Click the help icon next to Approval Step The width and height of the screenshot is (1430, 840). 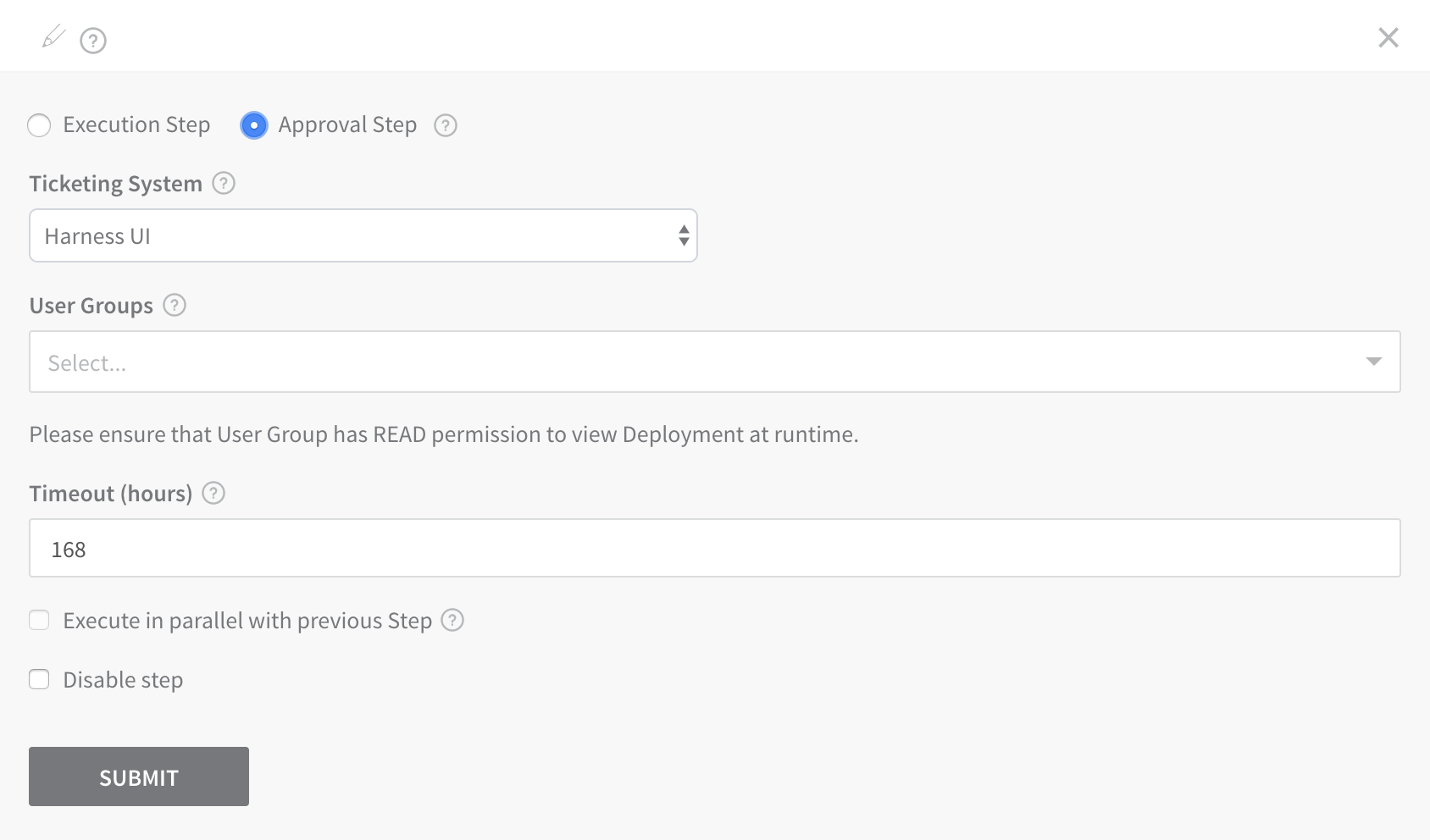click(x=446, y=125)
